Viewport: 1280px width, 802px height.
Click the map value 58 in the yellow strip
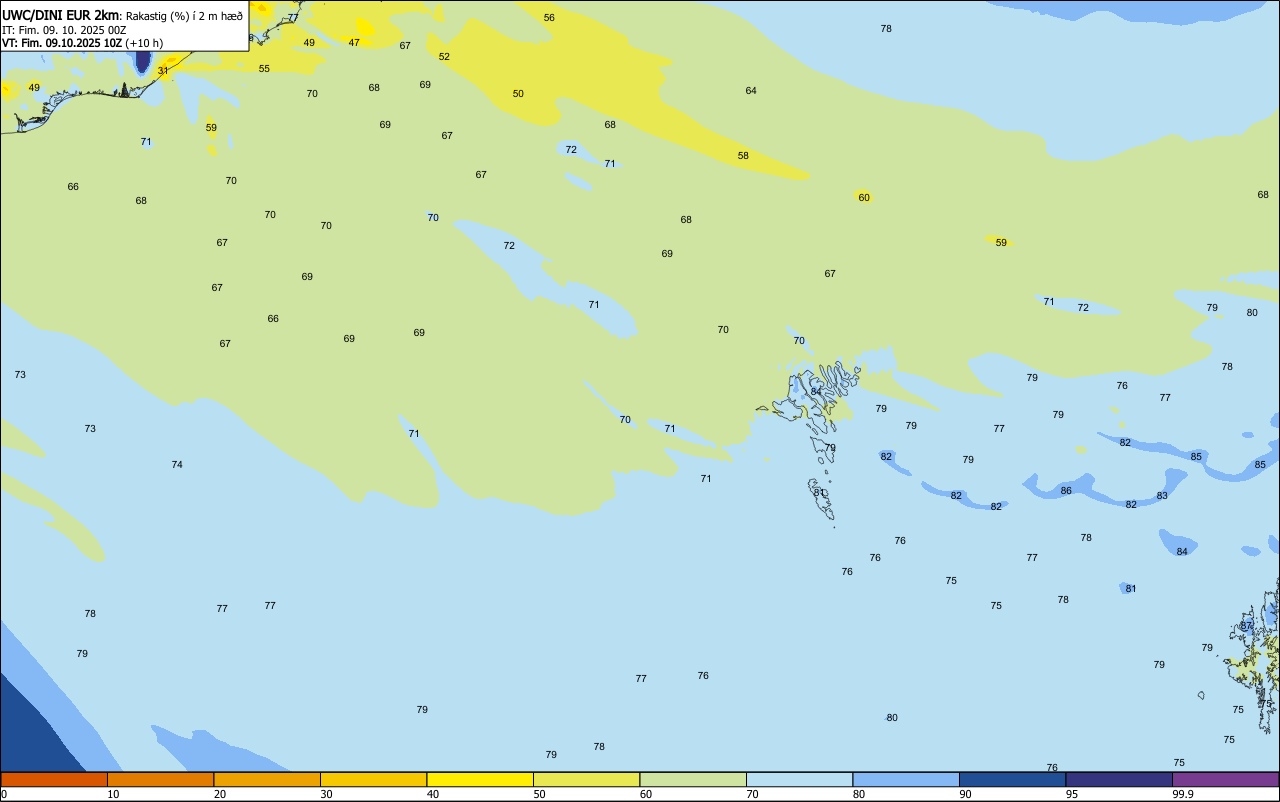point(743,156)
